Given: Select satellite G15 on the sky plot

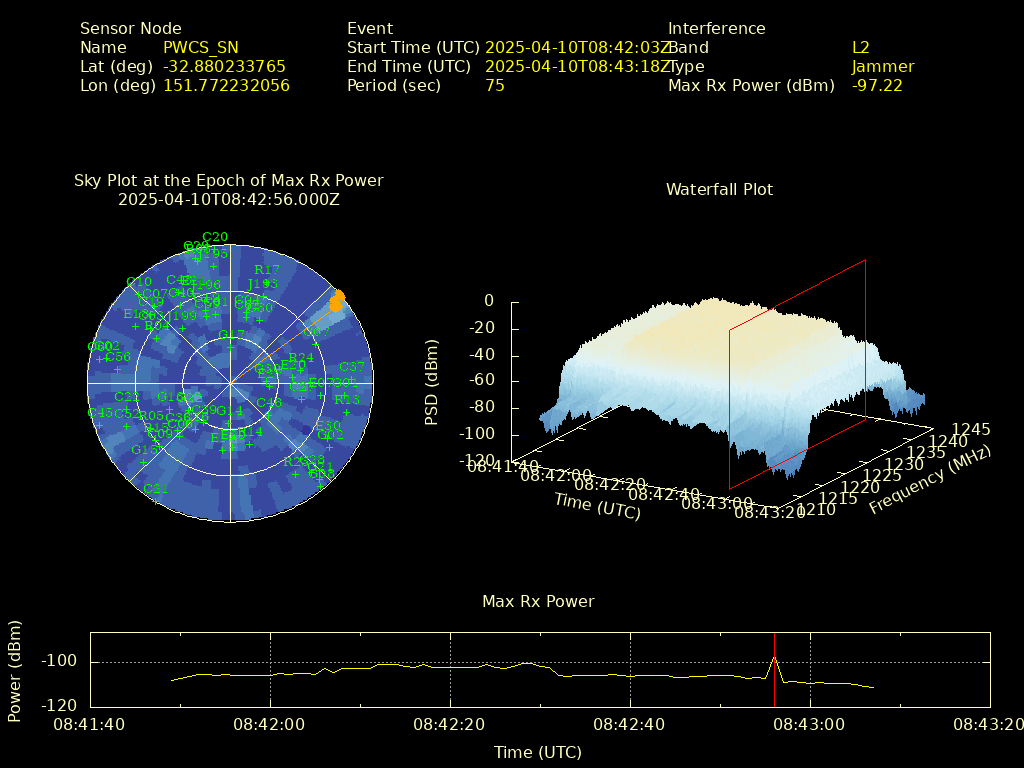Looking at the screenshot, I should point(145,450).
